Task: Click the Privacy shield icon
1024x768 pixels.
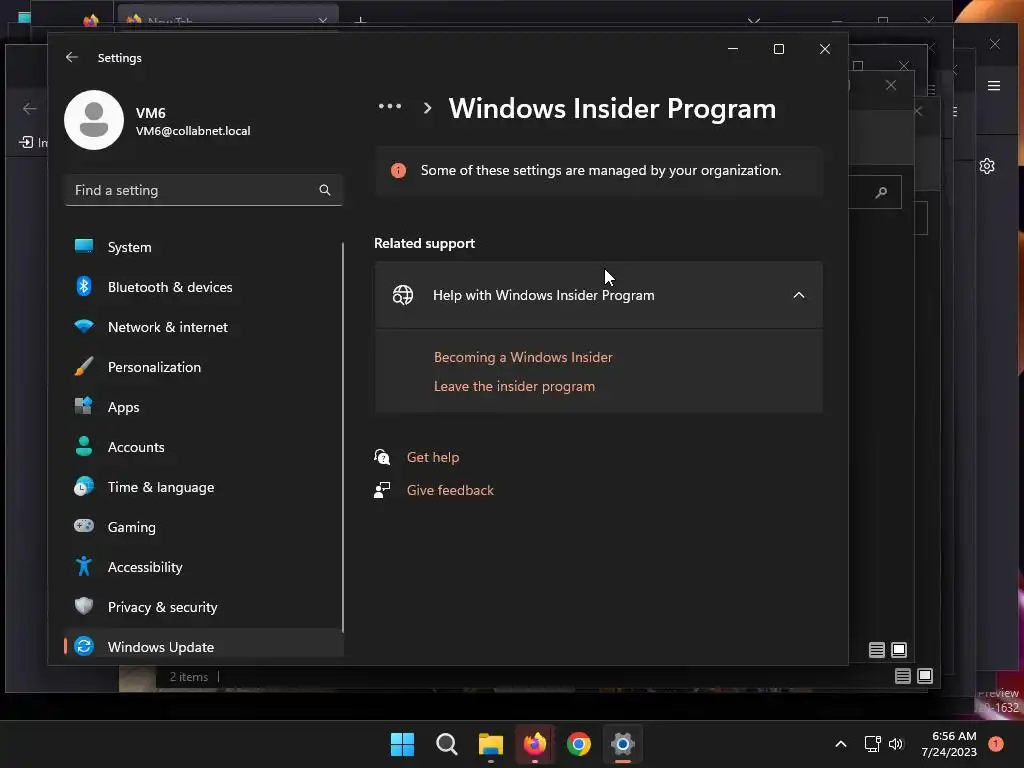Action: (84, 606)
